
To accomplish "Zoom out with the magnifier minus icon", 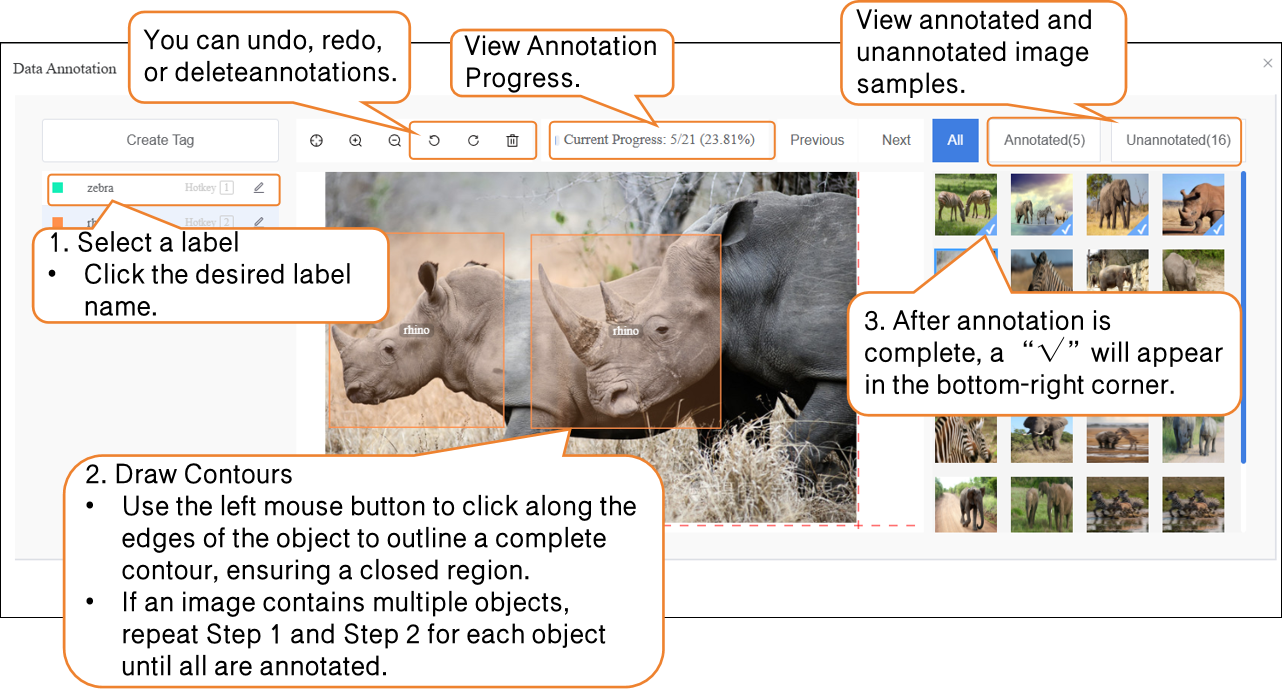I will coord(394,141).
